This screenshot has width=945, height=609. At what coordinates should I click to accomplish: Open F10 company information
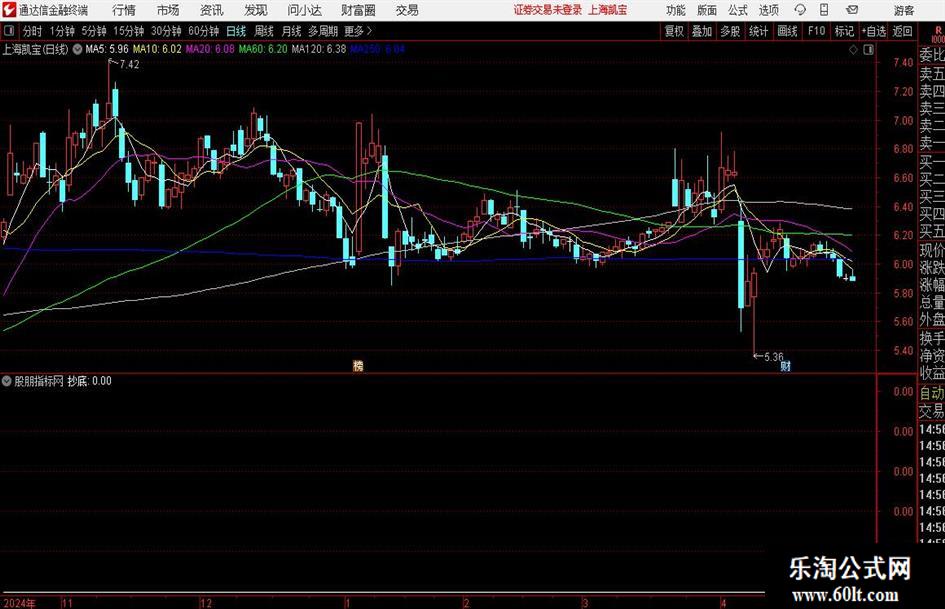(816, 31)
